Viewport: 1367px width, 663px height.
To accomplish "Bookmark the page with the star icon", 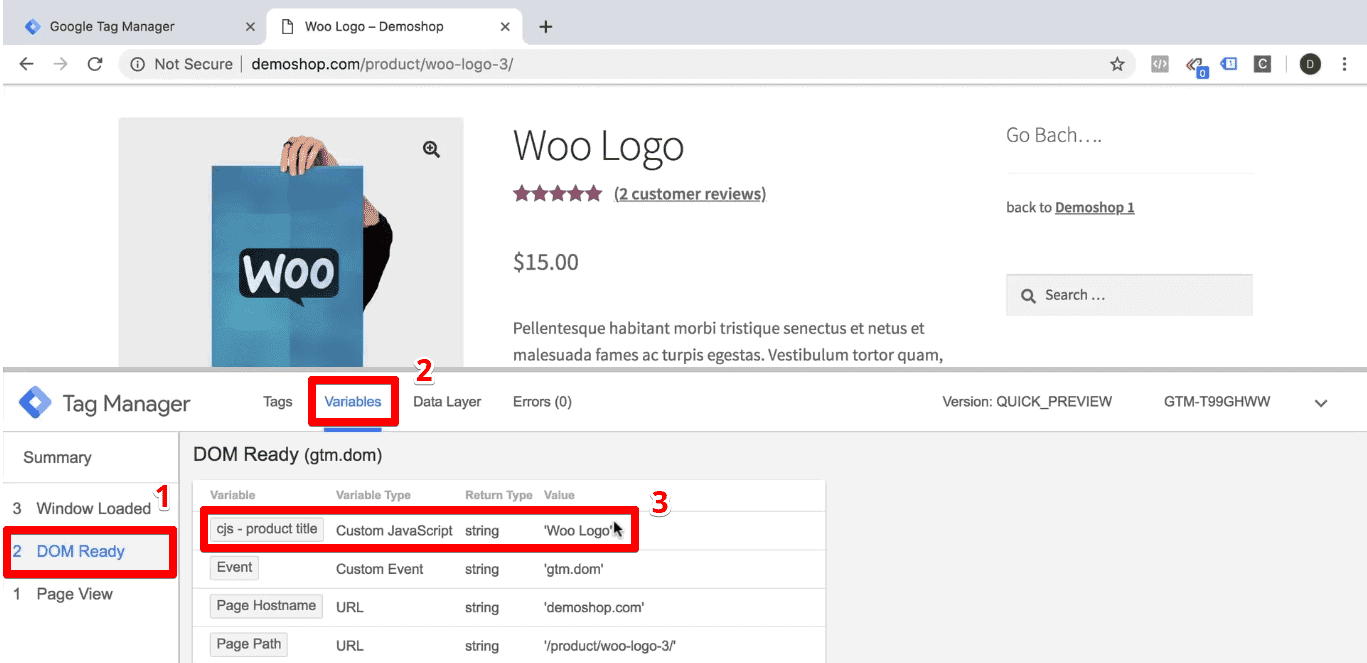I will click(1116, 63).
